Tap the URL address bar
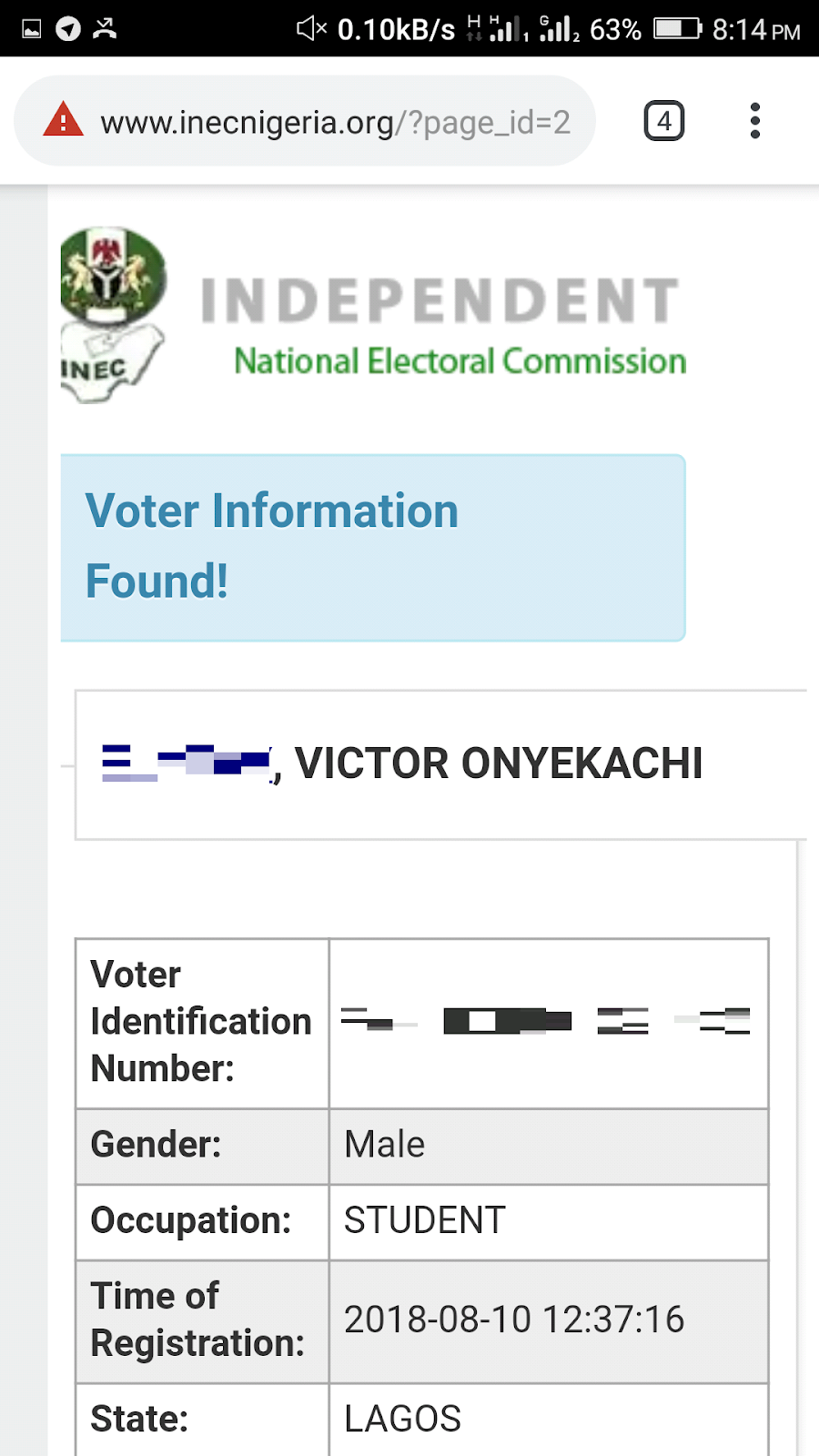819x1456 pixels. (x=335, y=122)
